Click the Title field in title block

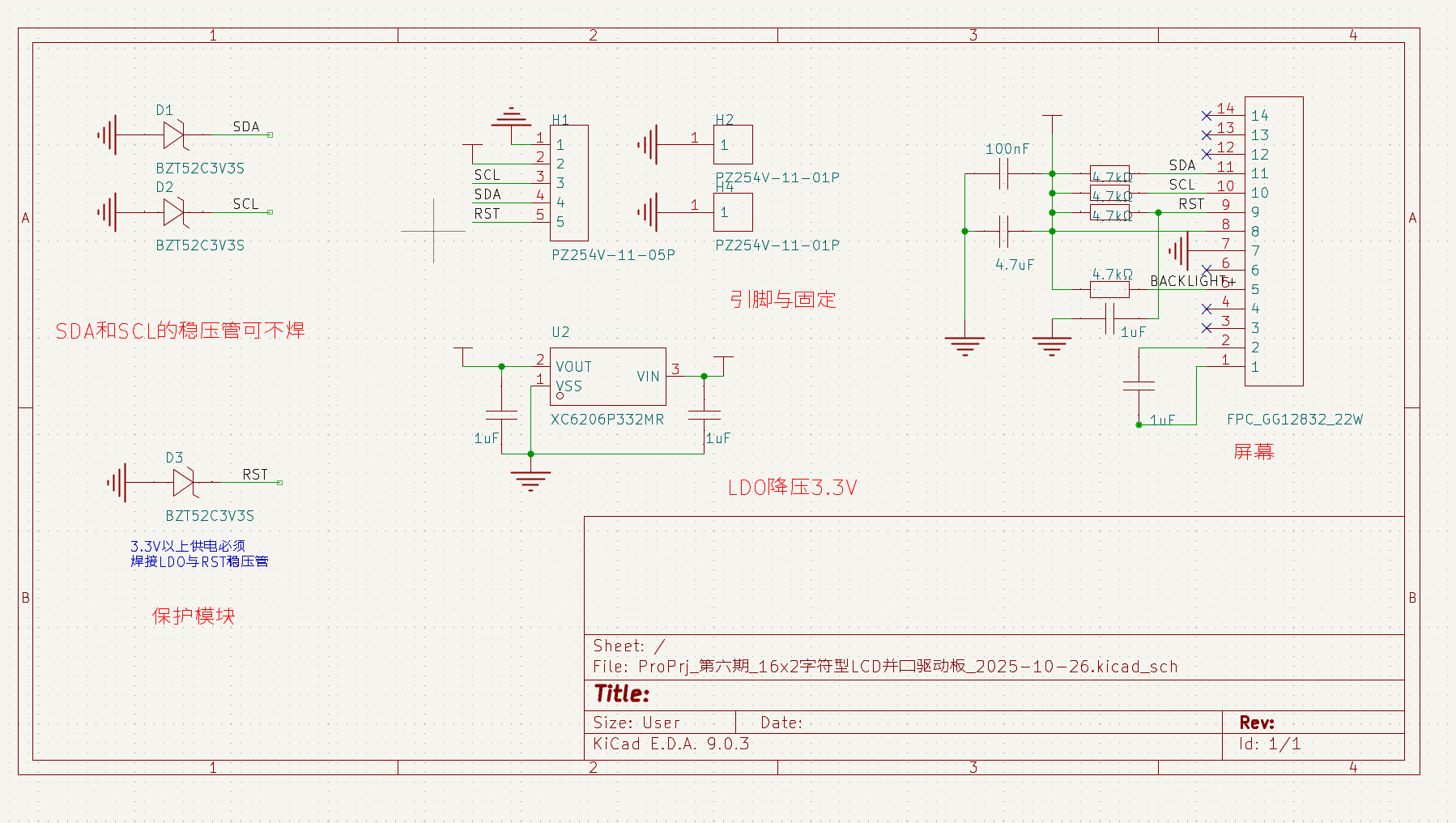[x=622, y=694]
